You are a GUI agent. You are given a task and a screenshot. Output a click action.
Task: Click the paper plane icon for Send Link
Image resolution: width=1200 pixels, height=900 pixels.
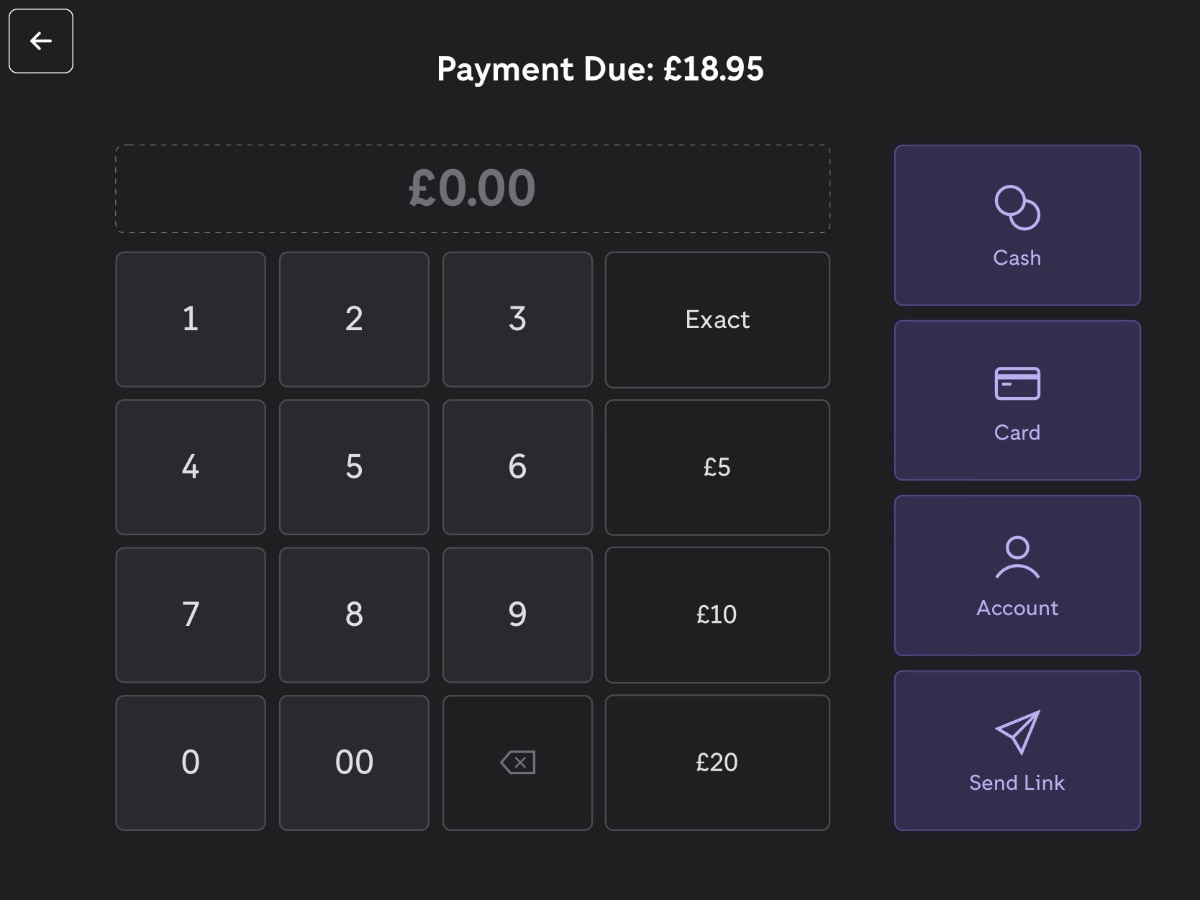(x=1017, y=735)
